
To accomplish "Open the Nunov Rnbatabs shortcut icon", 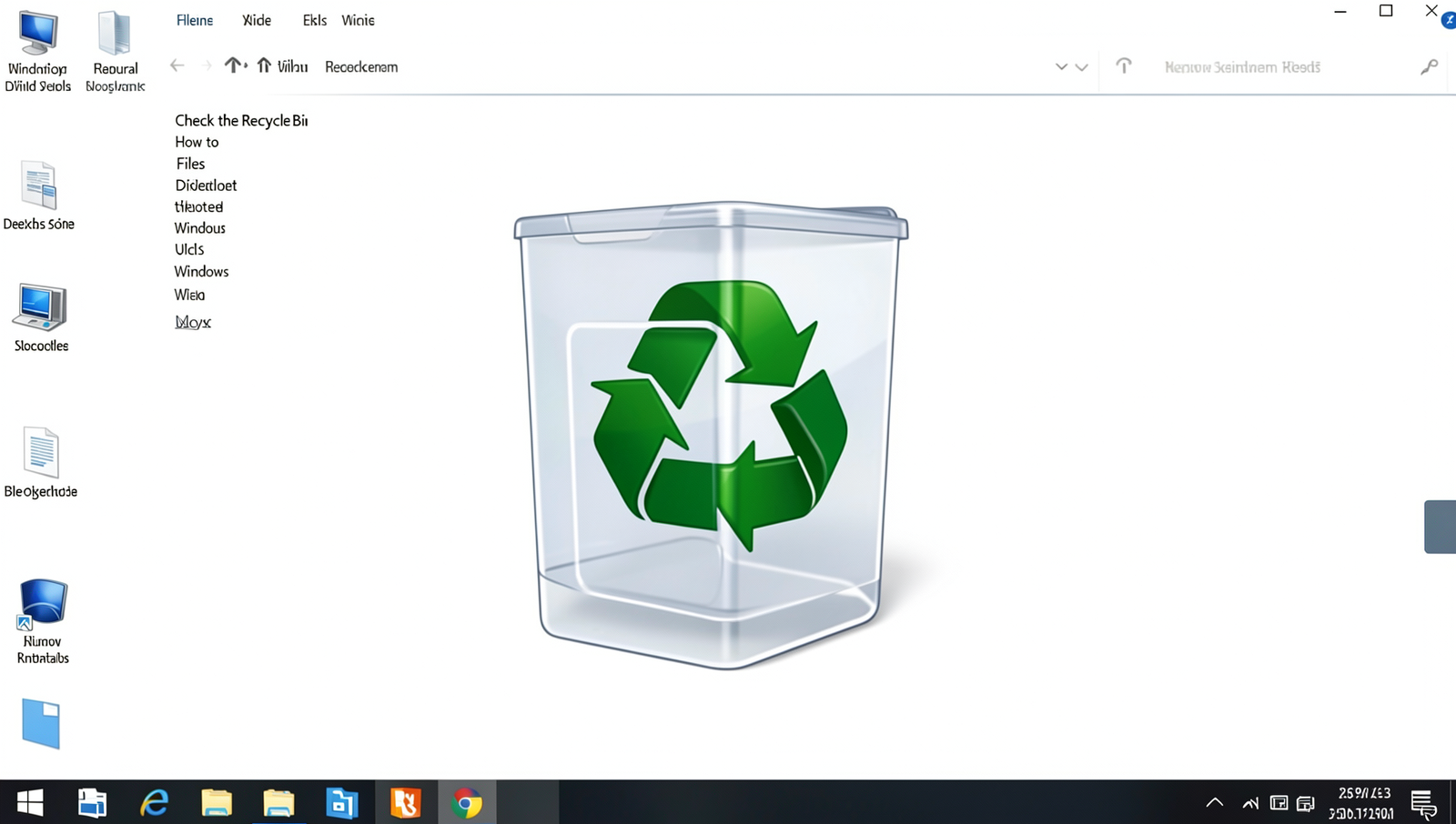I will pyautogui.click(x=43, y=622).
